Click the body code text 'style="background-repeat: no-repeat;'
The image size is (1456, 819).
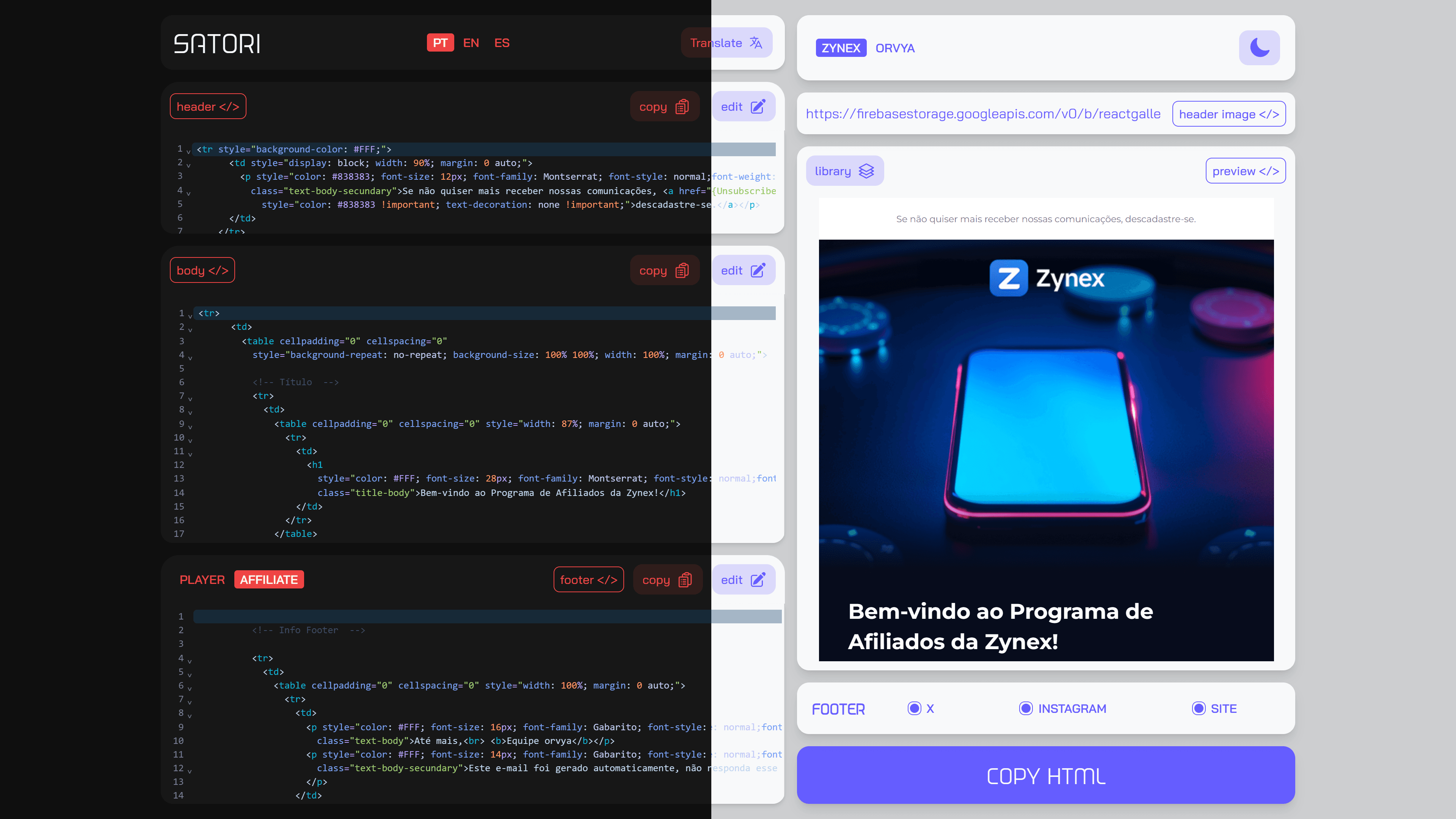pos(350,356)
